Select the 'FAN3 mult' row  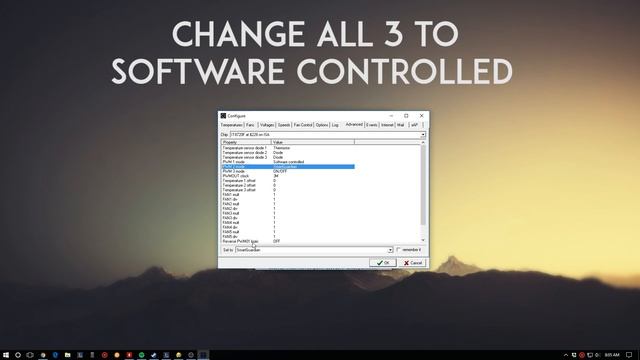click(288, 213)
